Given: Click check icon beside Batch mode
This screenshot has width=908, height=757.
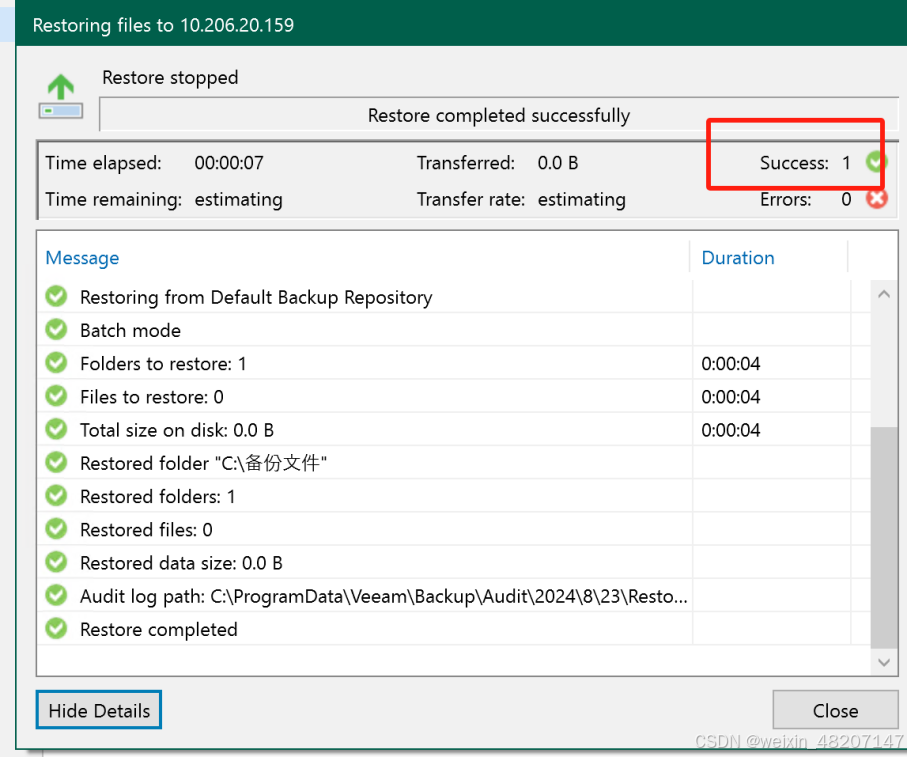Looking at the screenshot, I should 56,330.
